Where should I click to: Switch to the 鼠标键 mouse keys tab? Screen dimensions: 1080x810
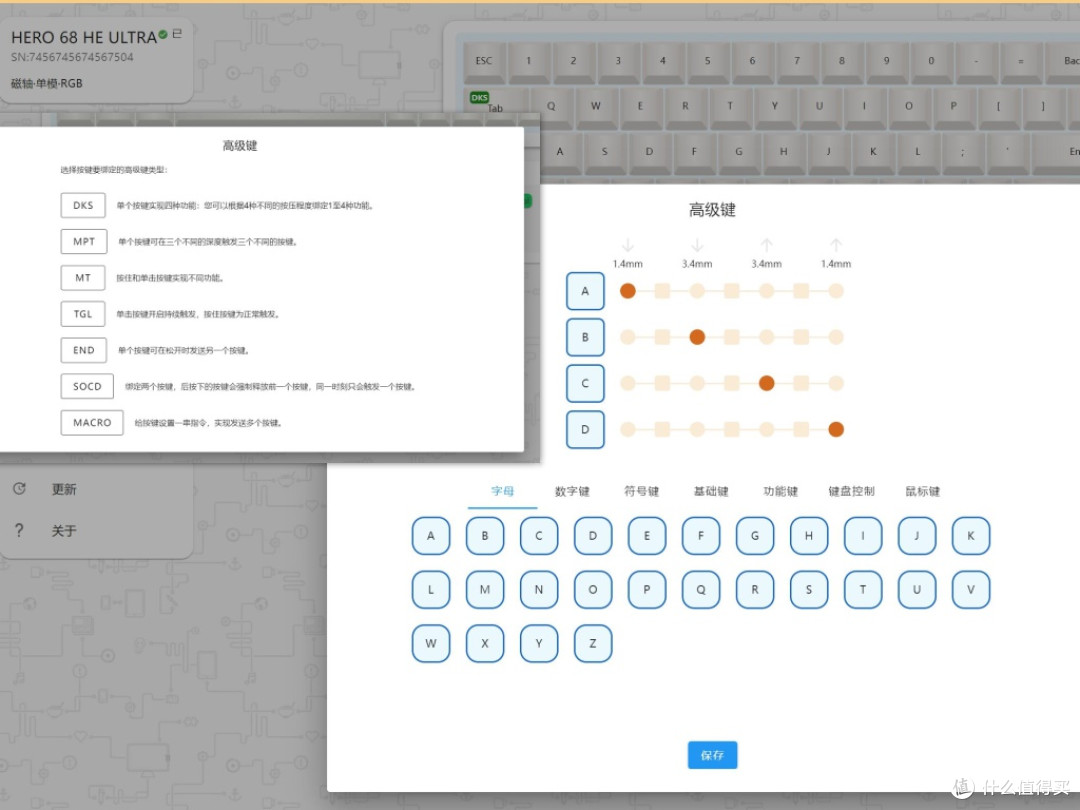coord(922,491)
